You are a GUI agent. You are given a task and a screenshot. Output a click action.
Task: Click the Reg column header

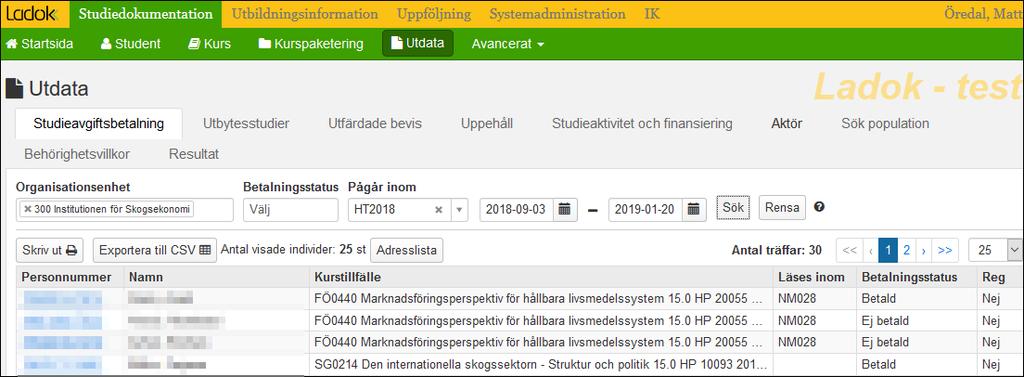tap(999, 277)
